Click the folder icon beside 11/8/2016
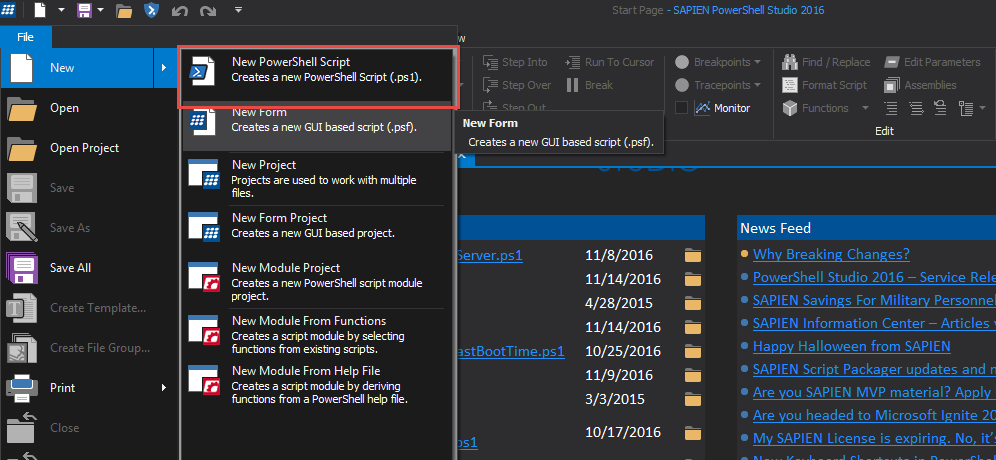Screen dimensions: 996x460 point(693,256)
